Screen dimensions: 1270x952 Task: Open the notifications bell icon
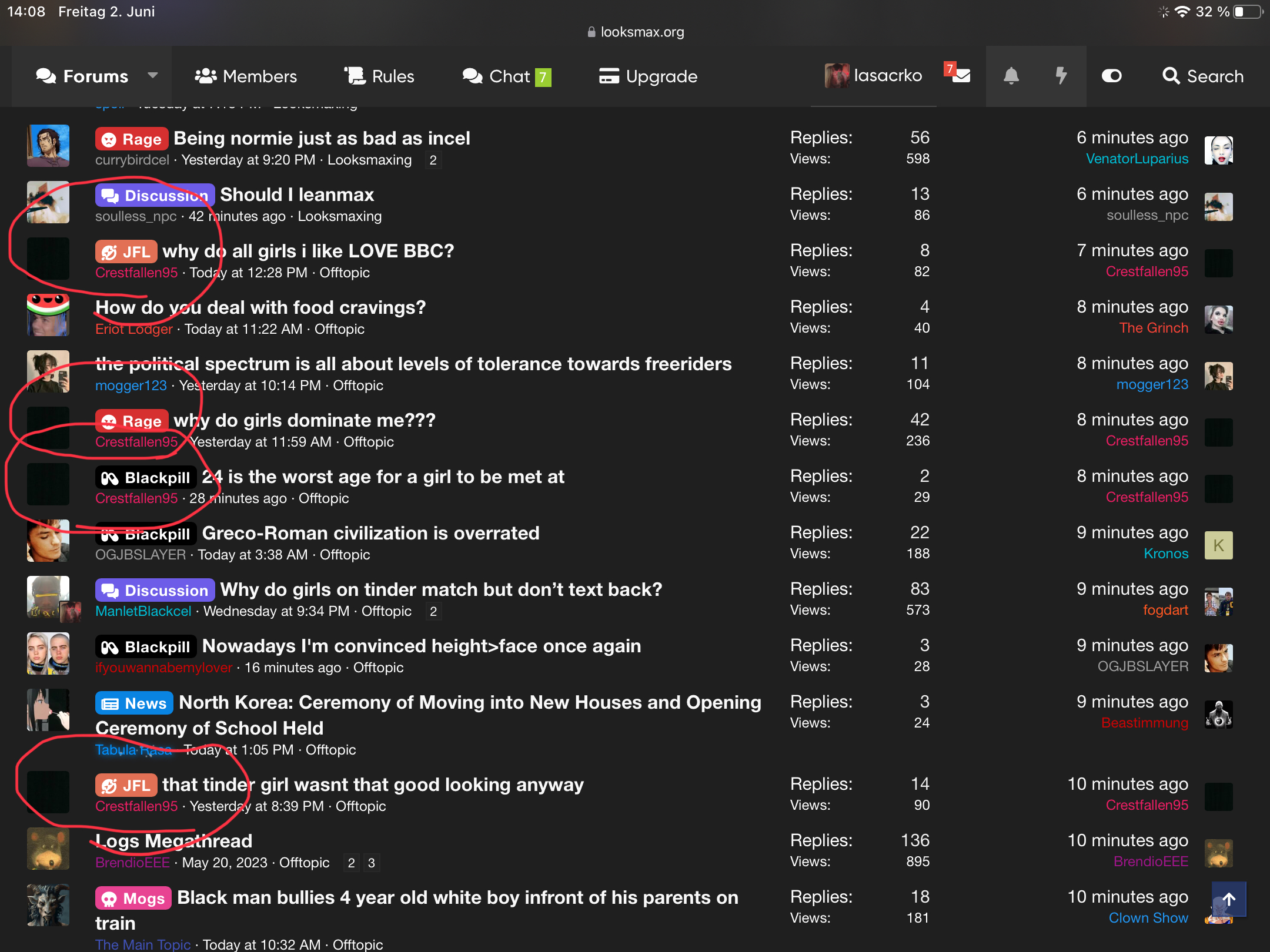click(1011, 76)
